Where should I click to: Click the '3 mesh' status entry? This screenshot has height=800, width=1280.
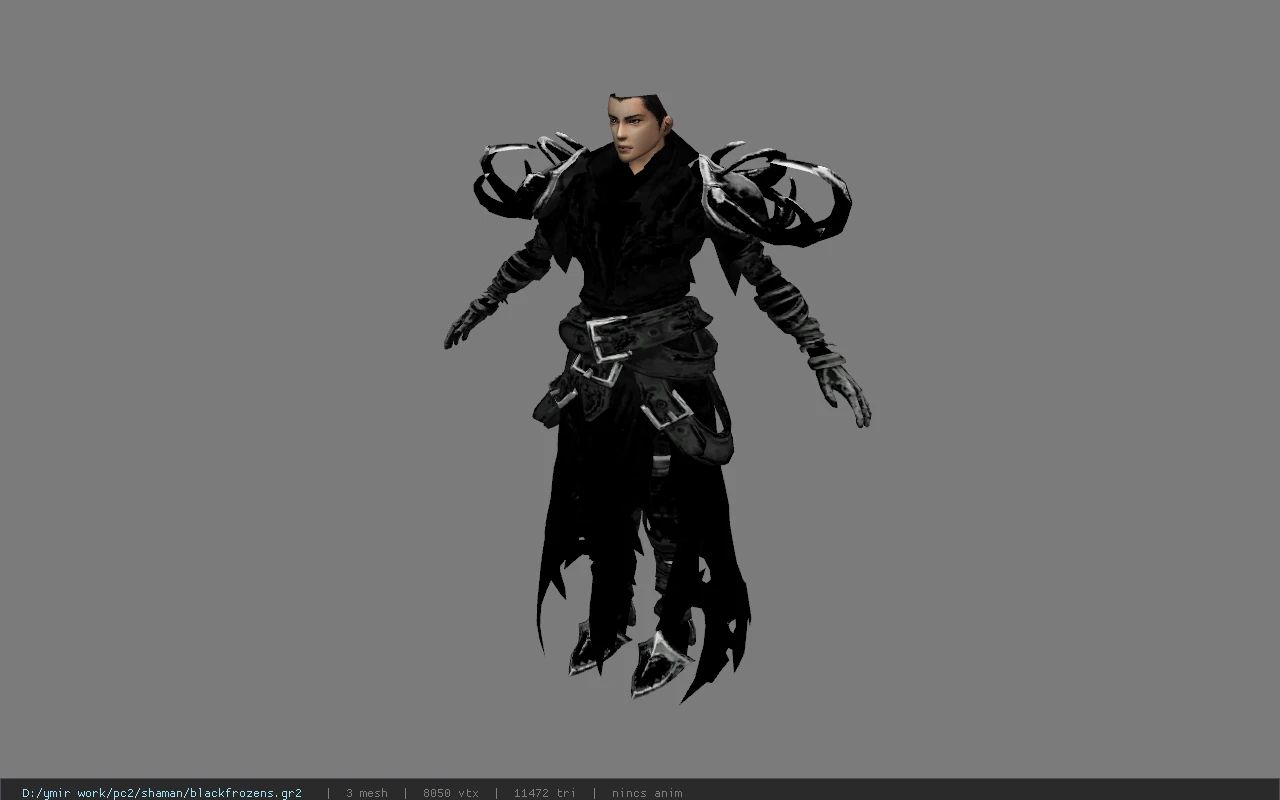(367, 793)
